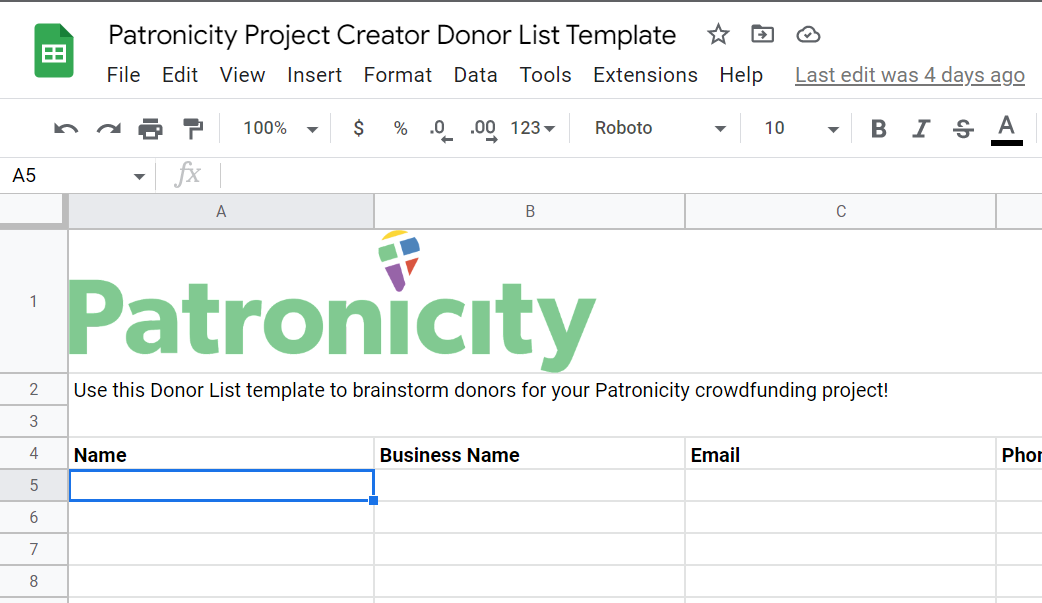Viewport: 1042px width, 603px height.
Task: Open the Extensions menu
Action: [x=645, y=74]
